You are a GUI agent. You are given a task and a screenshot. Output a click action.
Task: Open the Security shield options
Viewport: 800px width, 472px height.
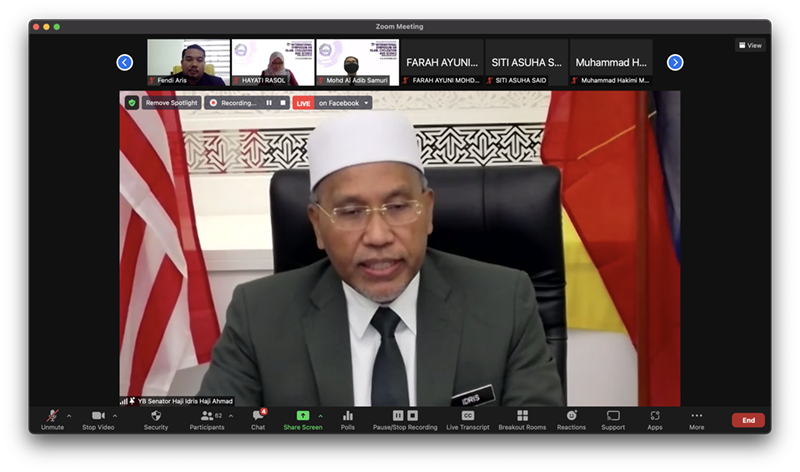pos(156,416)
